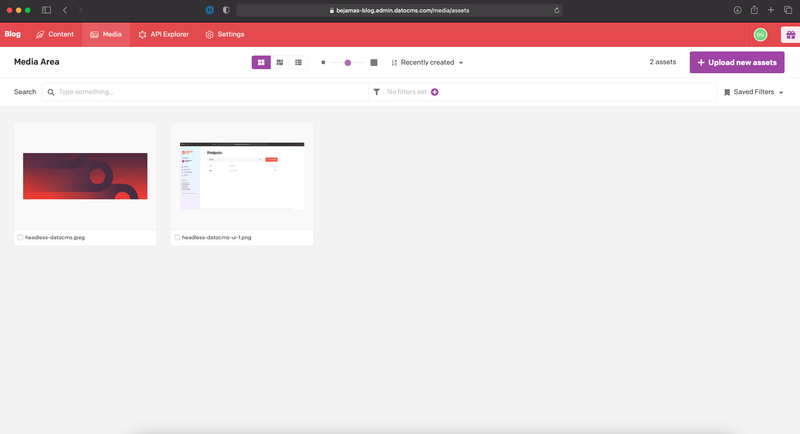Adjust the thumbnail size slider handle
Screen dimensions: 800x434
click(x=348, y=63)
